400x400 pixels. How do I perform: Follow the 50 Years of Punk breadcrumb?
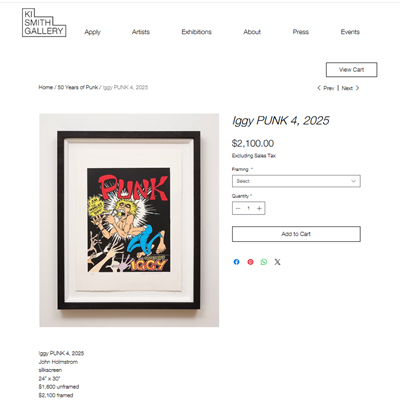pyautogui.click(x=78, y=87)
